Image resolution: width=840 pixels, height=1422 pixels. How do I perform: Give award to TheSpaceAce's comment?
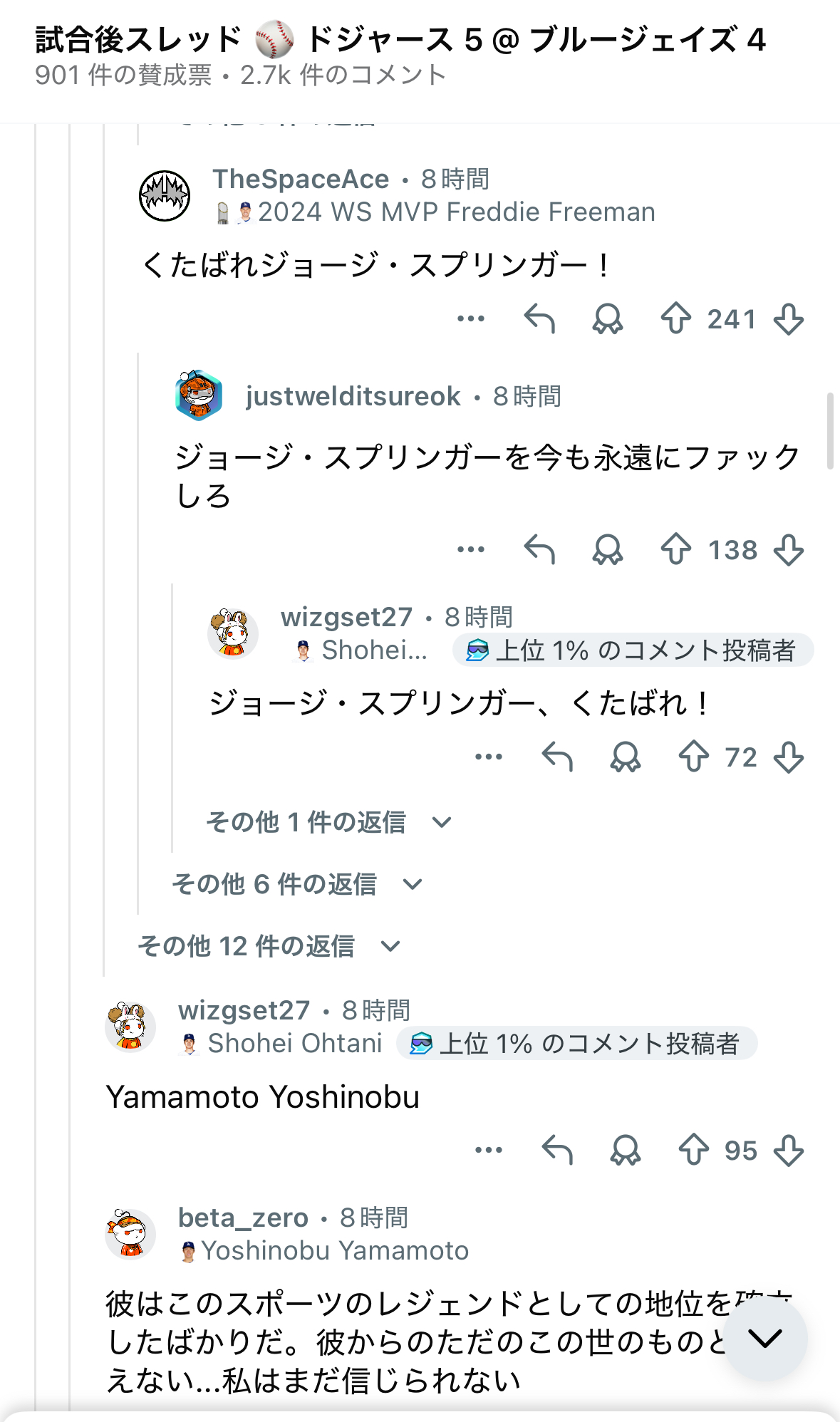(x=607, y=318)
